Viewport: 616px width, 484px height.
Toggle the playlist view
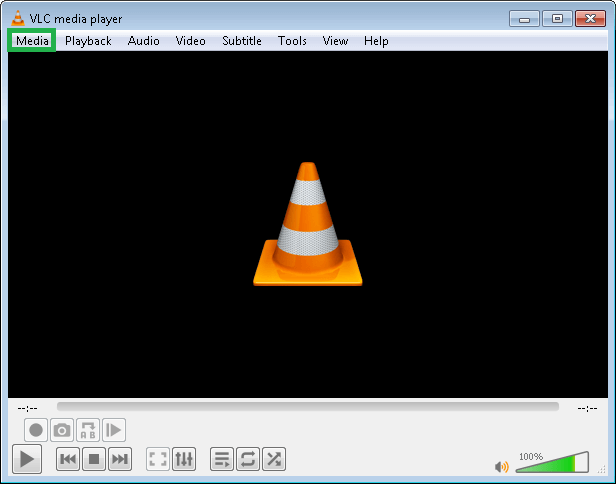click(222, 459)
